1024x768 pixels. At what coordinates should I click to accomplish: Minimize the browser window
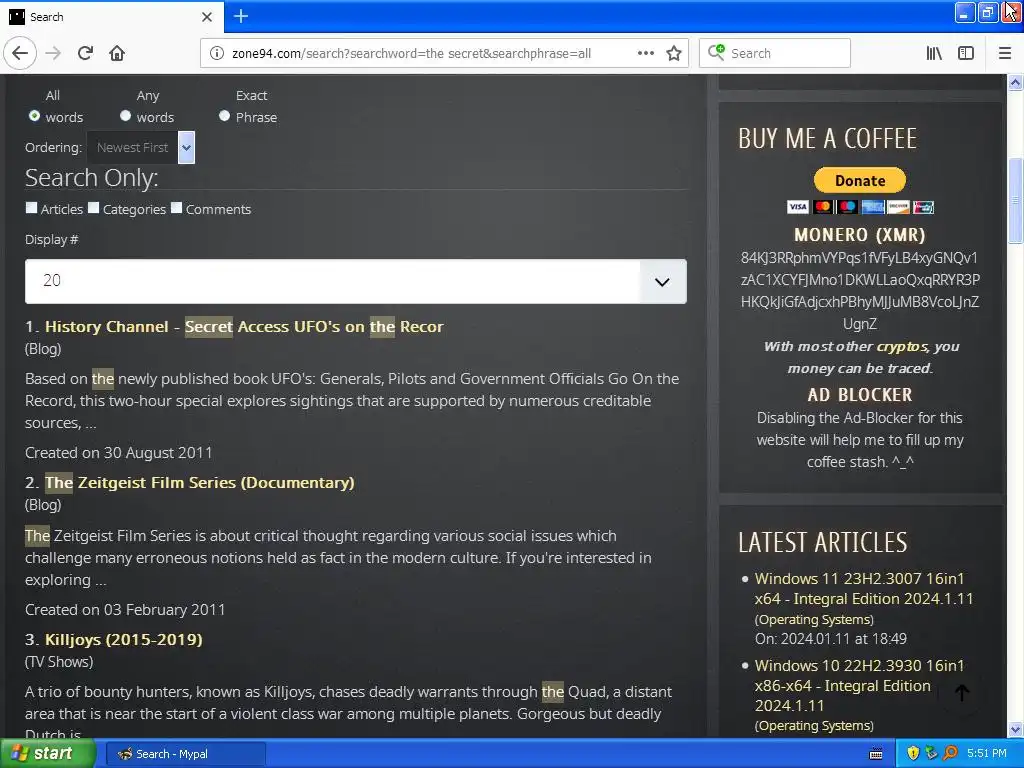tap(965, 12)
